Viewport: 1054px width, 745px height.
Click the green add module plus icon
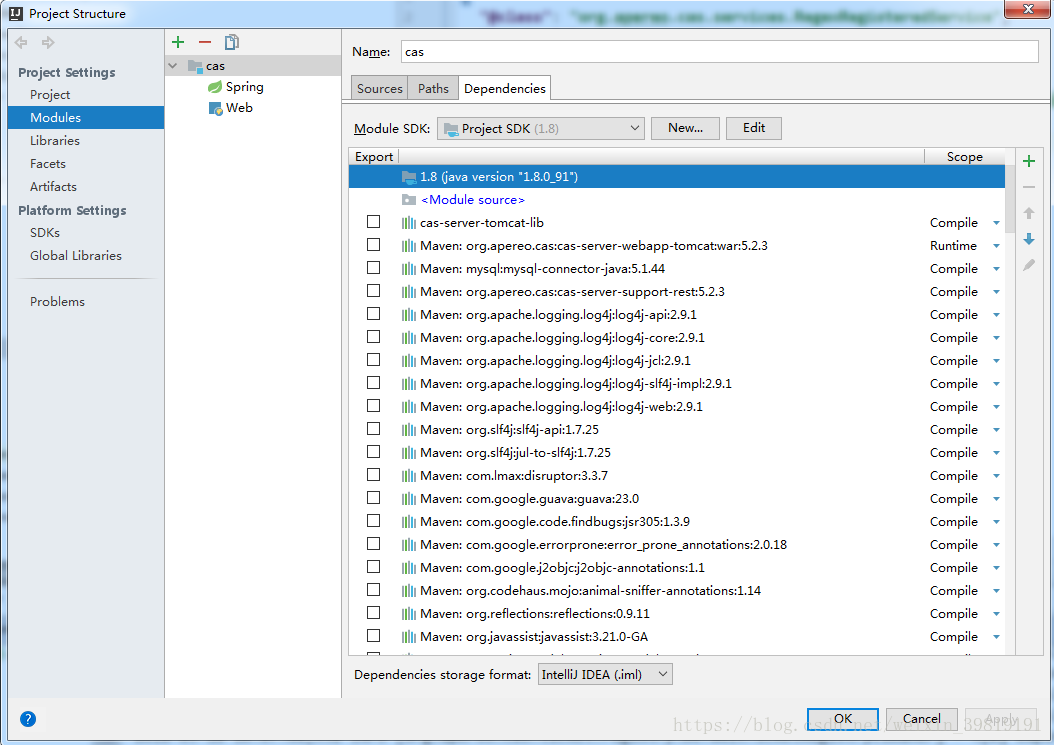click(178, 42)
